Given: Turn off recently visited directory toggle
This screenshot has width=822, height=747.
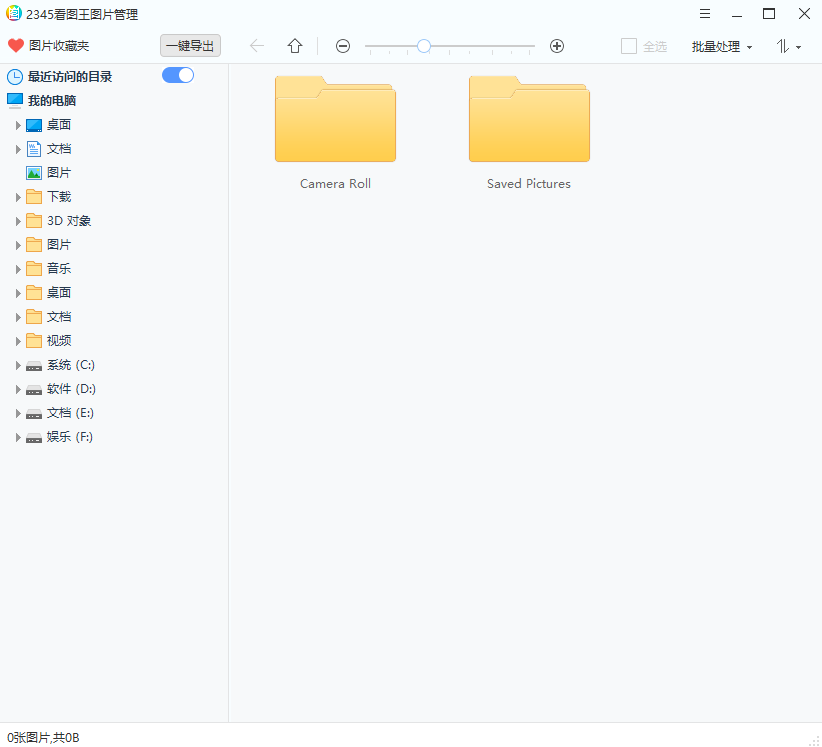Looking at the screenshot, I should pos(177,74).
